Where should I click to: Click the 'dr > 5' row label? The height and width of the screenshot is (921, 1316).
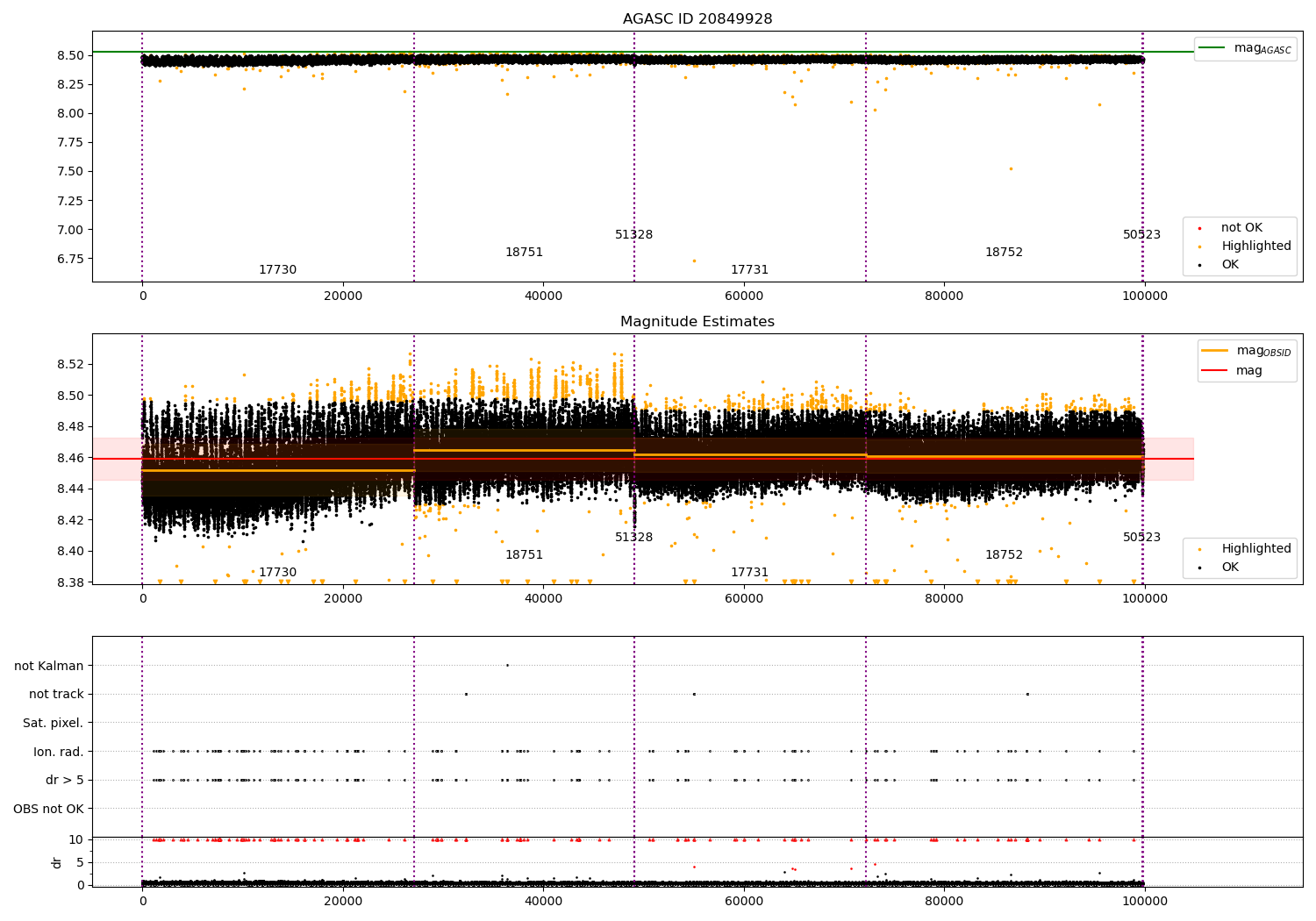pos(65,781)
